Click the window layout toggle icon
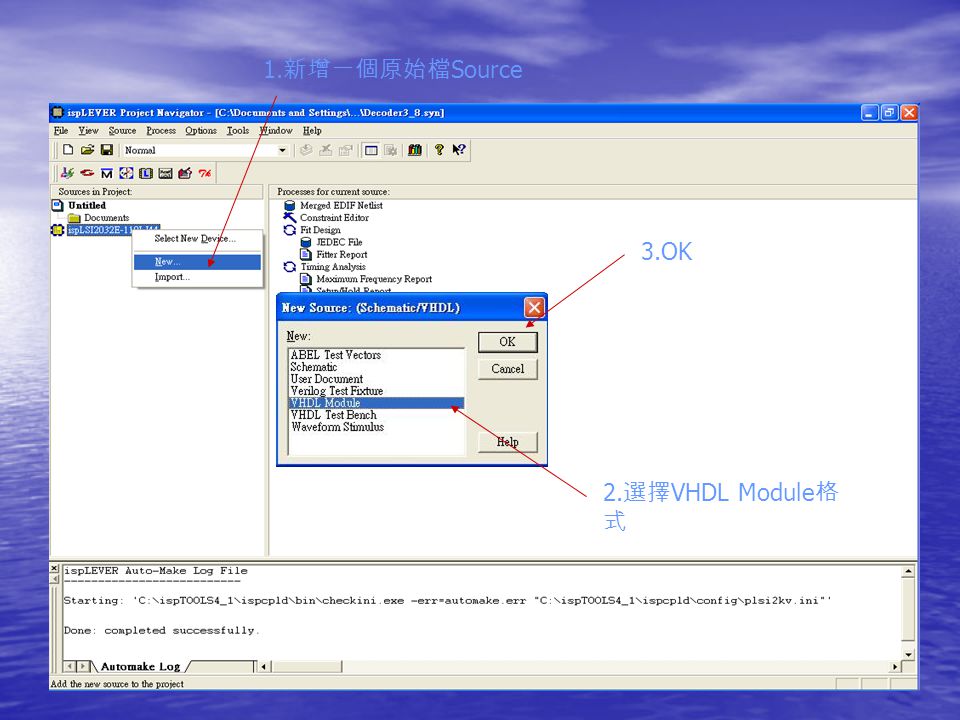Image resolution: width=960 pixels, height=720 pixels. click(x=371, y=150)
